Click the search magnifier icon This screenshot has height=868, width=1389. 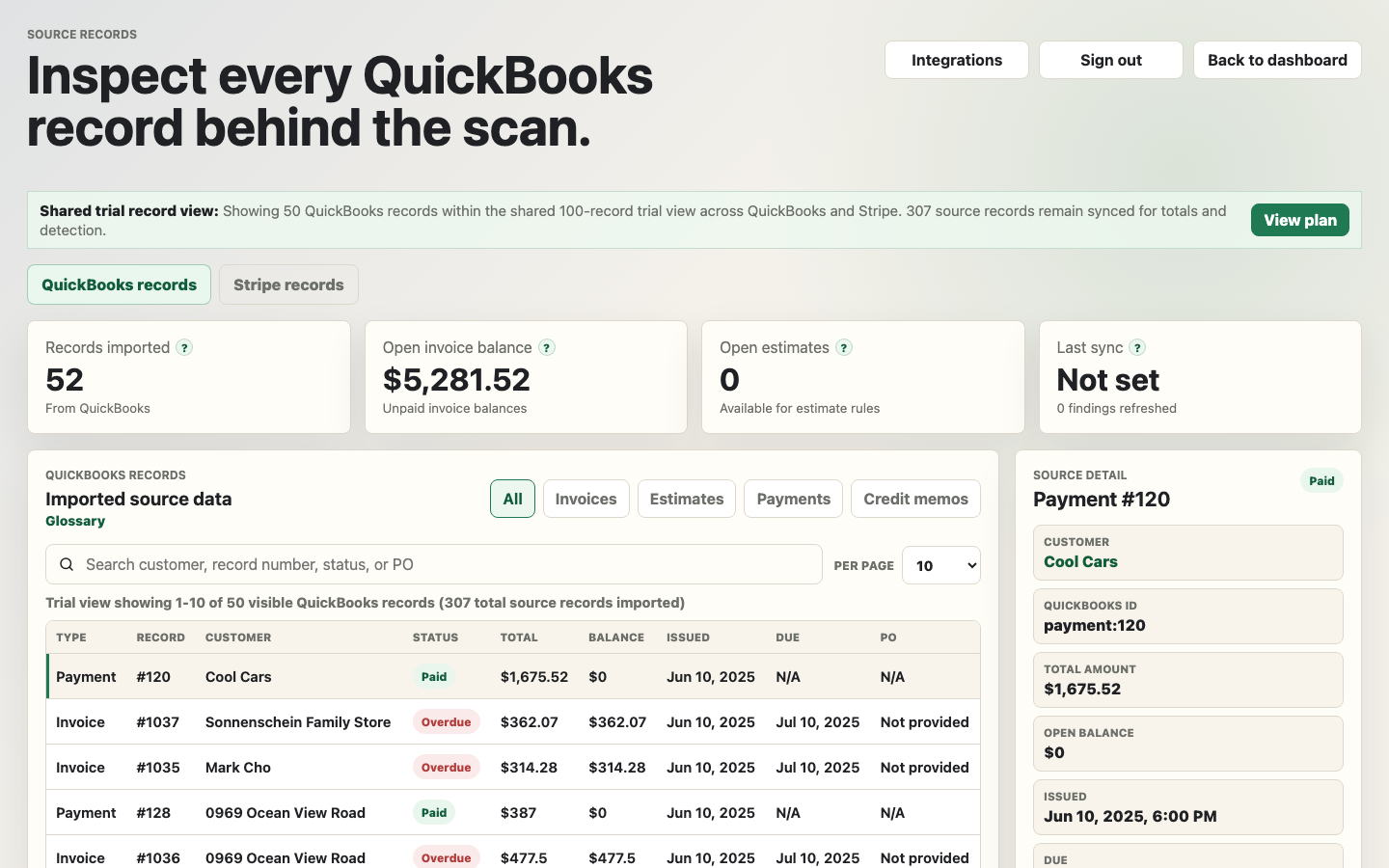click(x=67, y=564)
